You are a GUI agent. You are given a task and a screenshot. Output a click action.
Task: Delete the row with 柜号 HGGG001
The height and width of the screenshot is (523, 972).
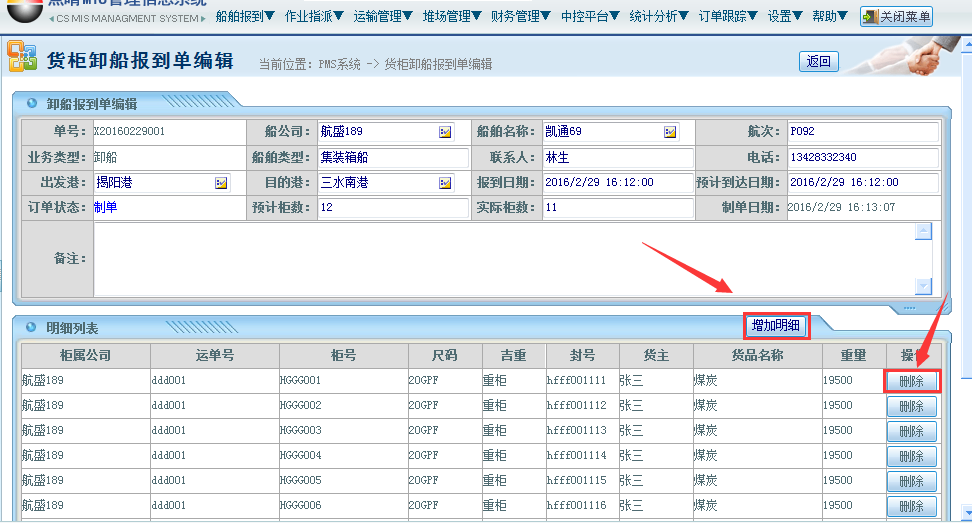pyautogui.click(x=911, y=381)
